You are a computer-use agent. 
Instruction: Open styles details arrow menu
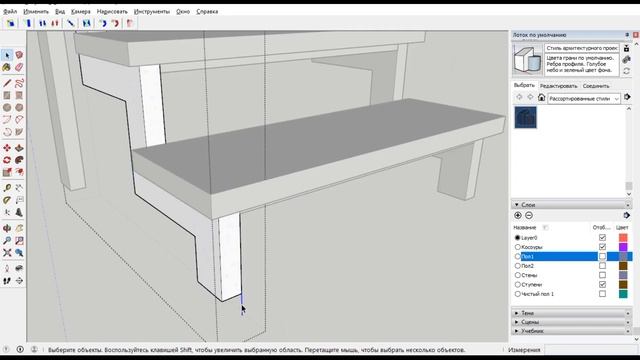627,97
